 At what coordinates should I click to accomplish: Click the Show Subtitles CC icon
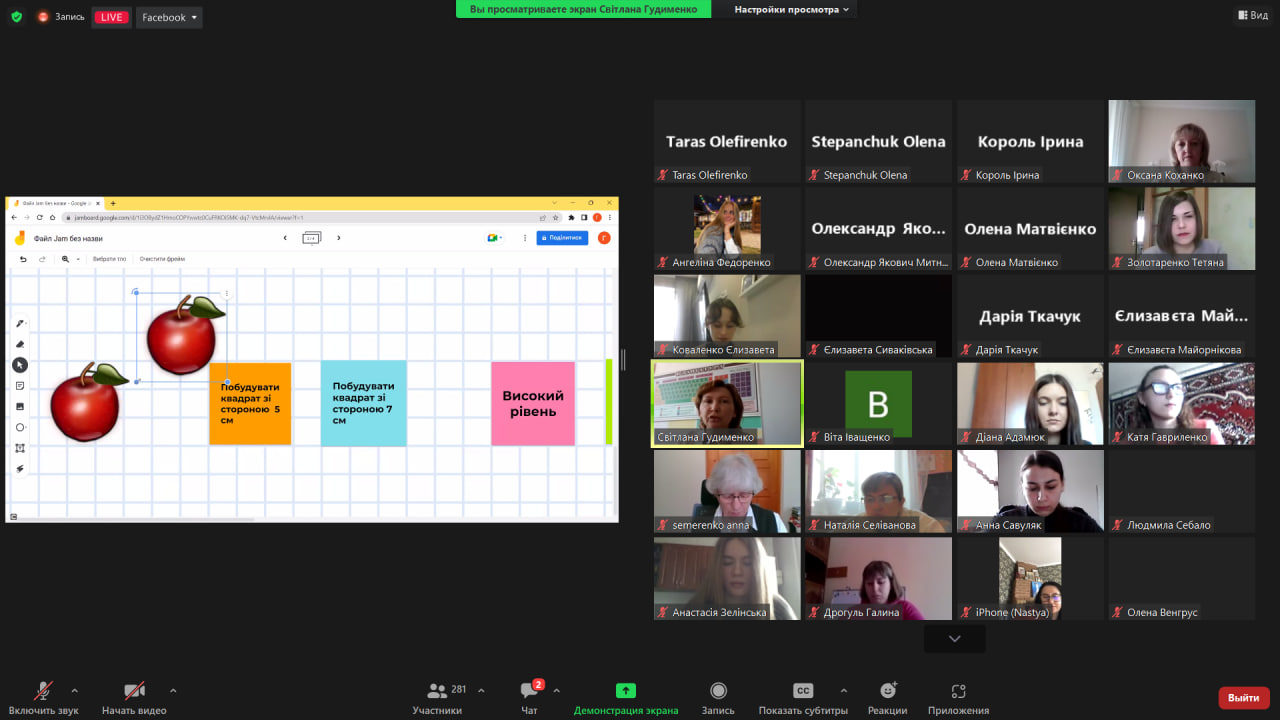(x=803, y=691)
